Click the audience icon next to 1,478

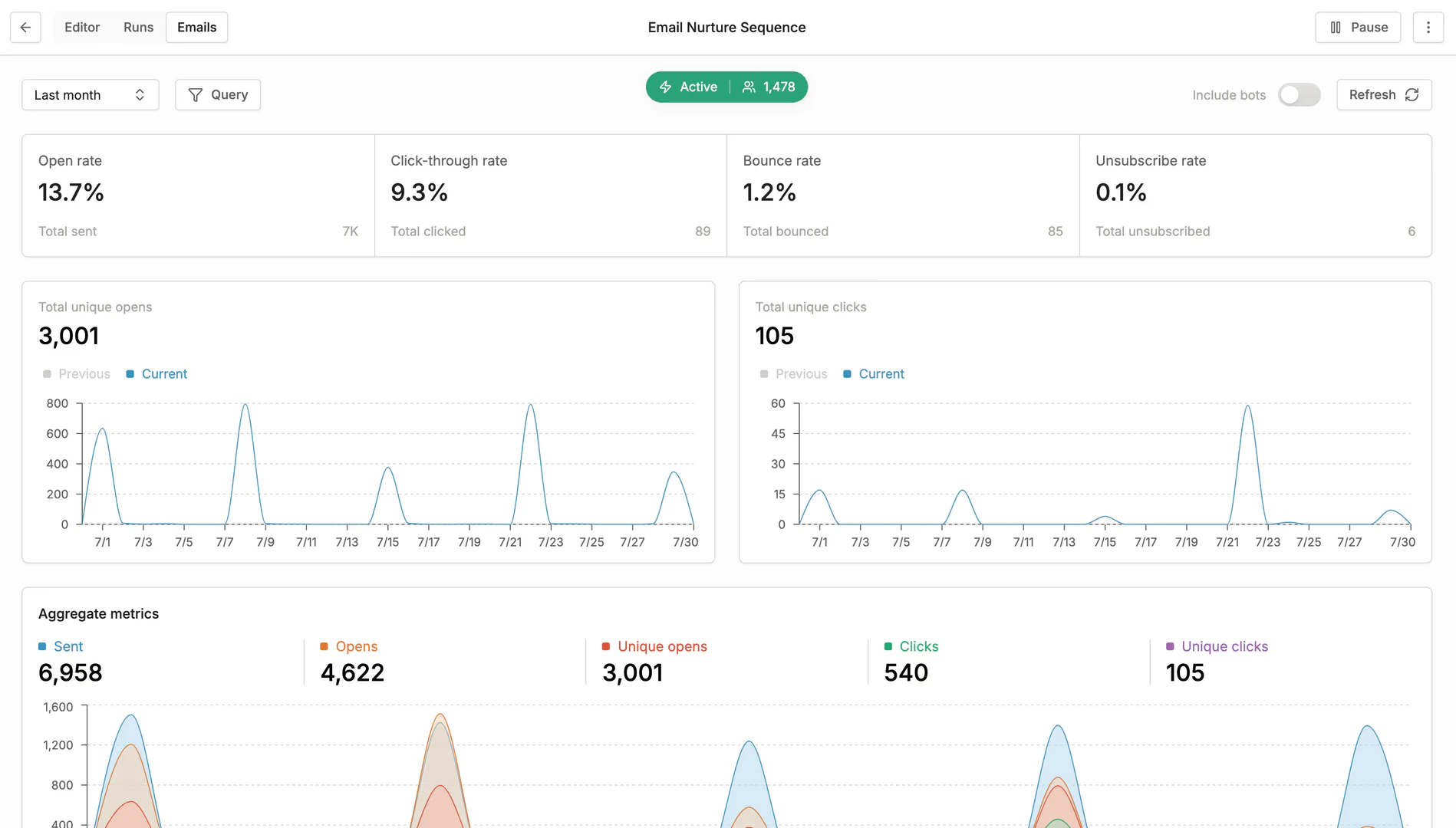749,87
